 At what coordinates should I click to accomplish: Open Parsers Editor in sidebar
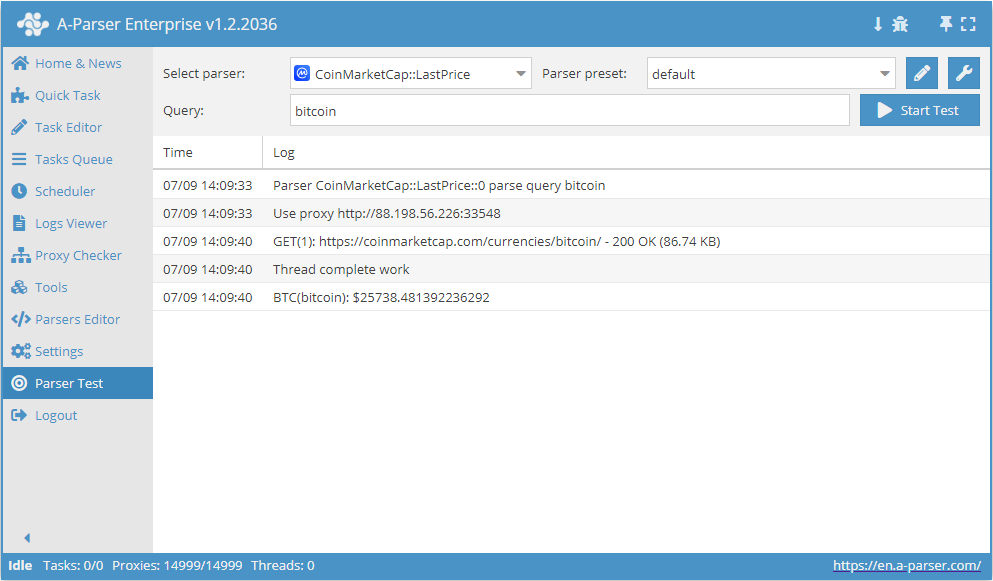[77, 319]
